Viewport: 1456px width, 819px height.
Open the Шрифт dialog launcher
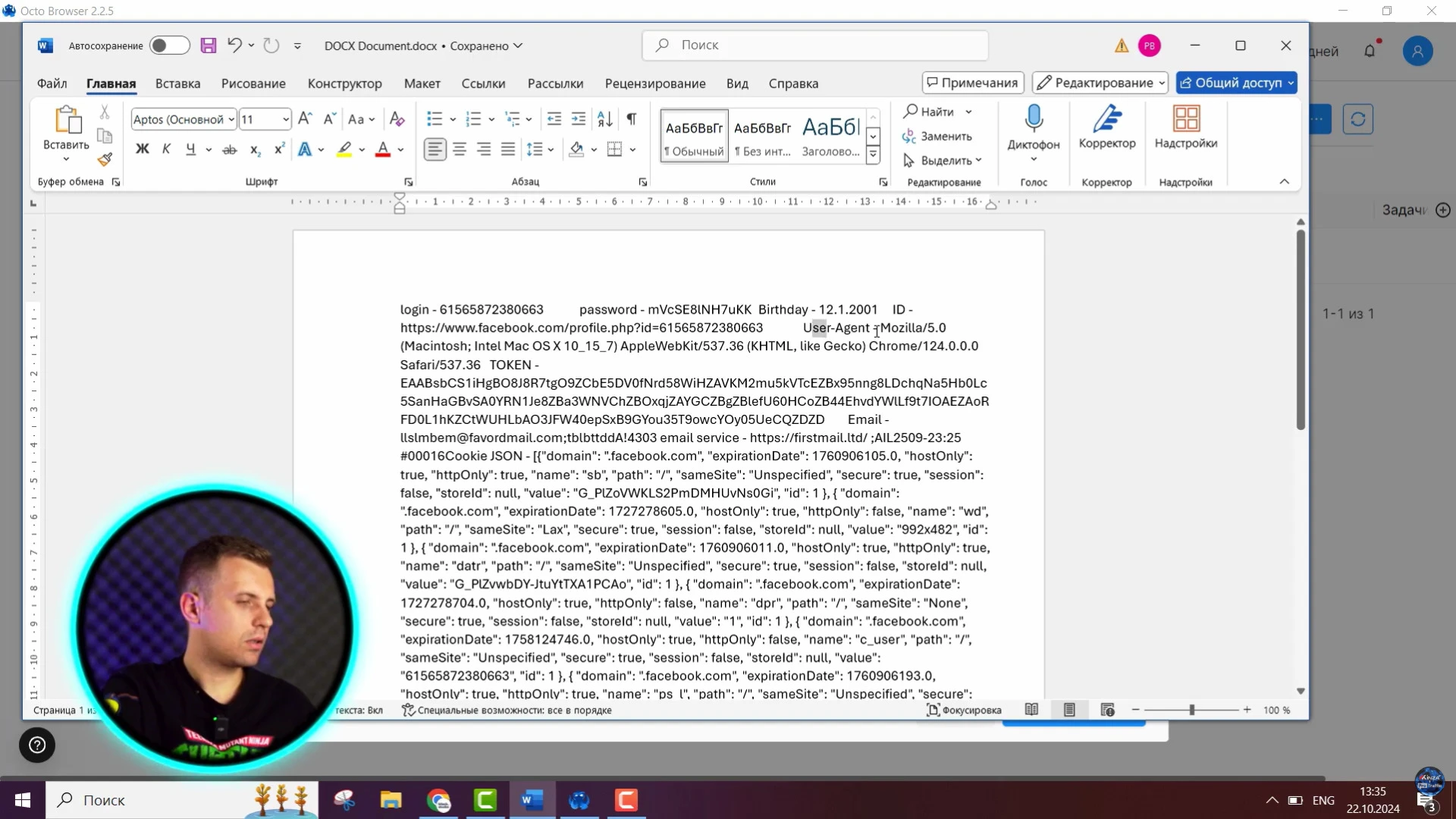point(409,182)
